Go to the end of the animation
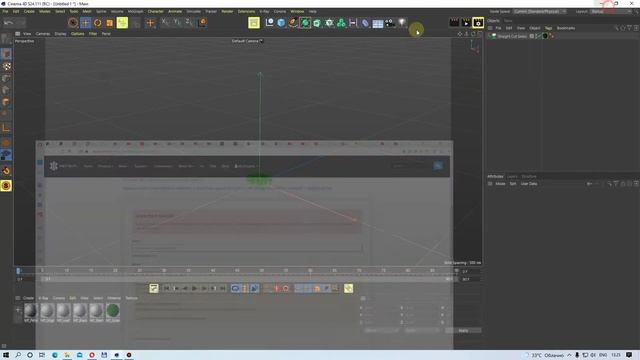The width and height of the screenshot is (640, 360). 223,289
